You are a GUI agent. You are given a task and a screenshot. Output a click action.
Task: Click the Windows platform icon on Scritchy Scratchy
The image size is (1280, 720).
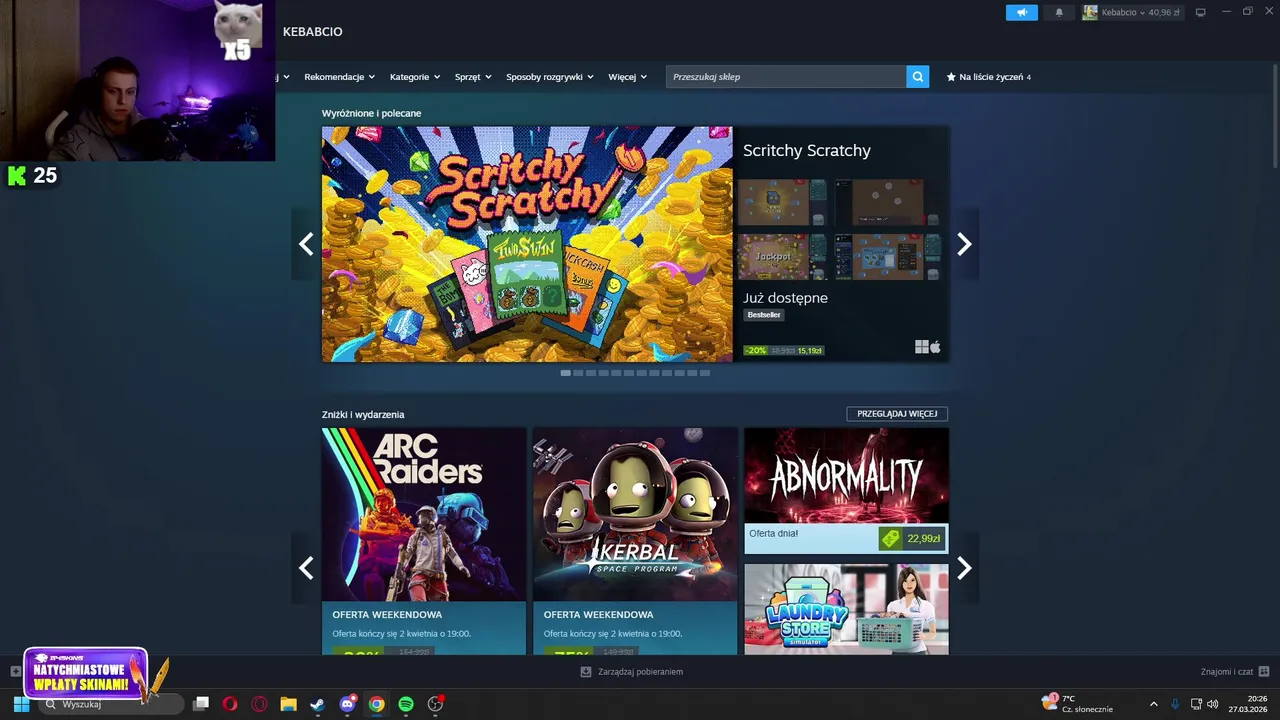tap(922, 347)
